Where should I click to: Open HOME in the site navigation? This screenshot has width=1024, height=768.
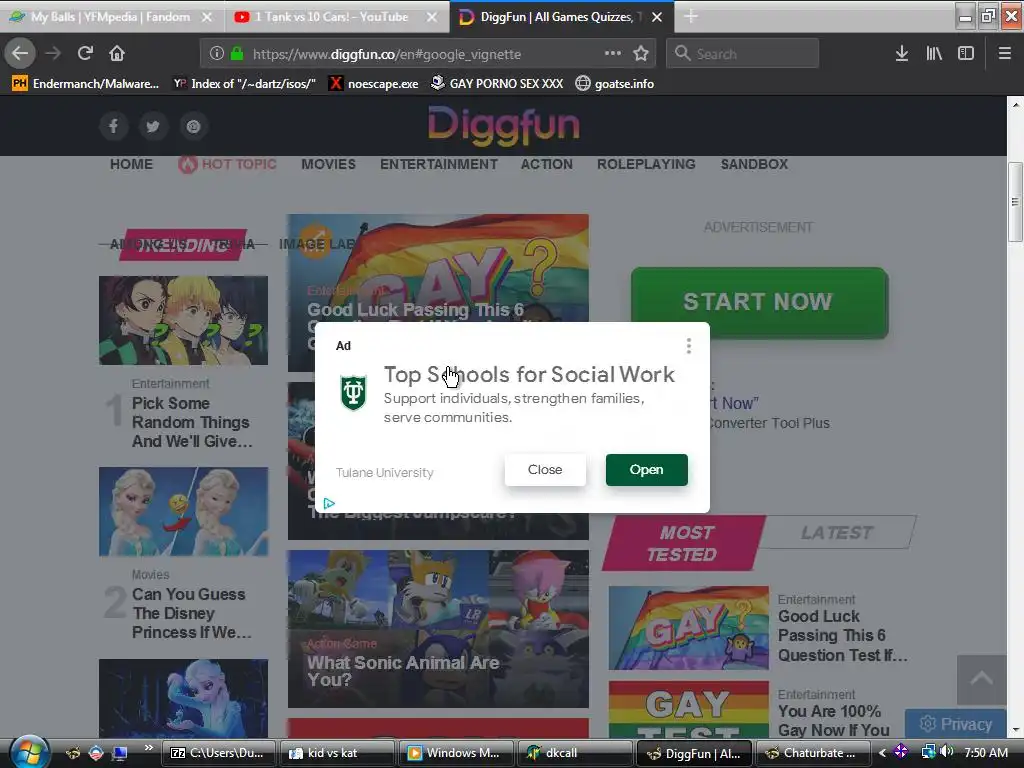pyautogui.click(x=131, y=164)
